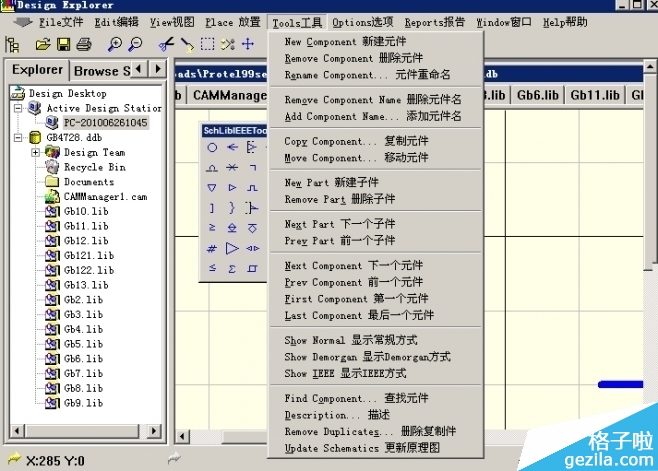Click the Zoom Out magnifier icon
This screenshot has width=658, height=471.
[x=135, y=44]
